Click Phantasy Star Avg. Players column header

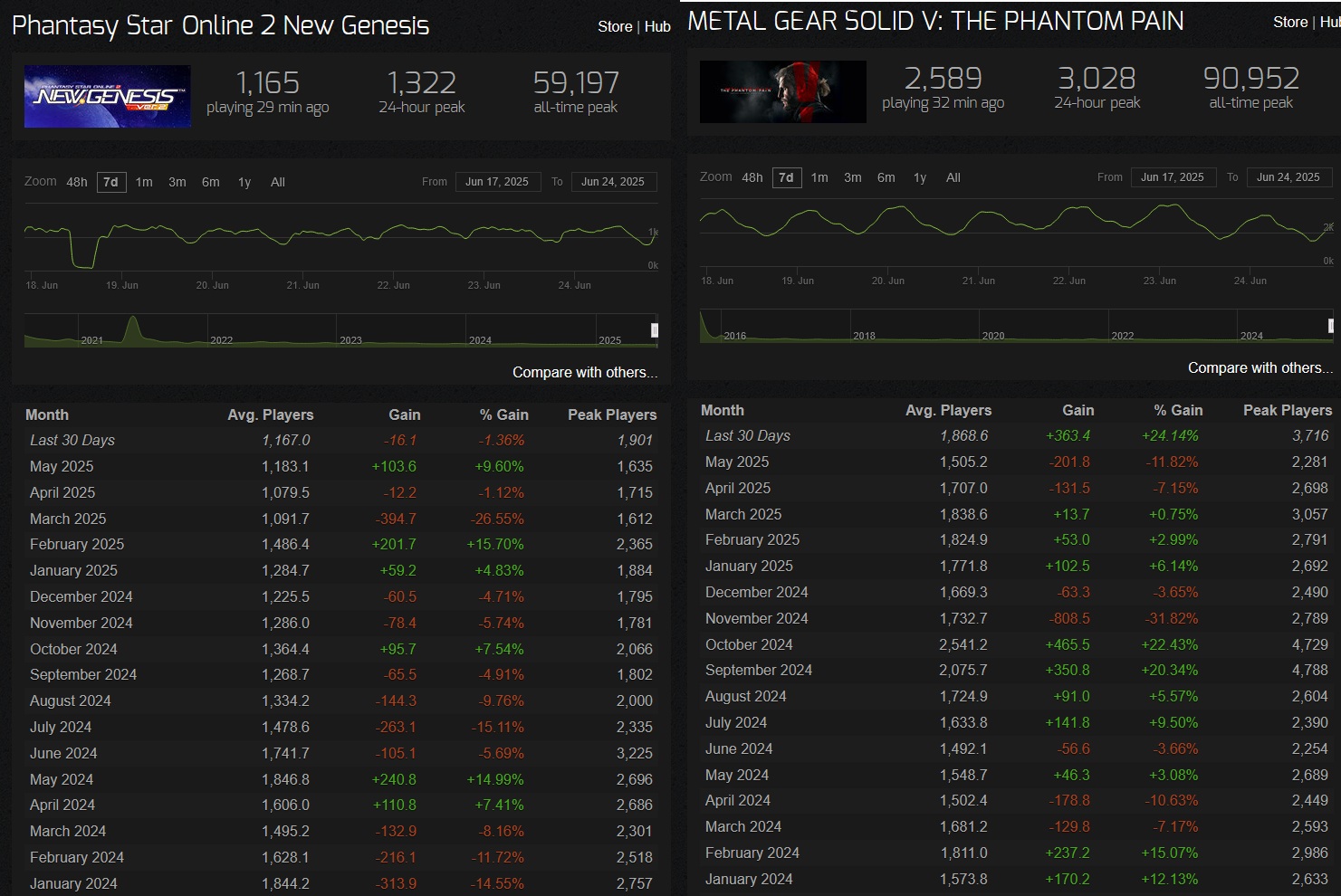point(271,415)
